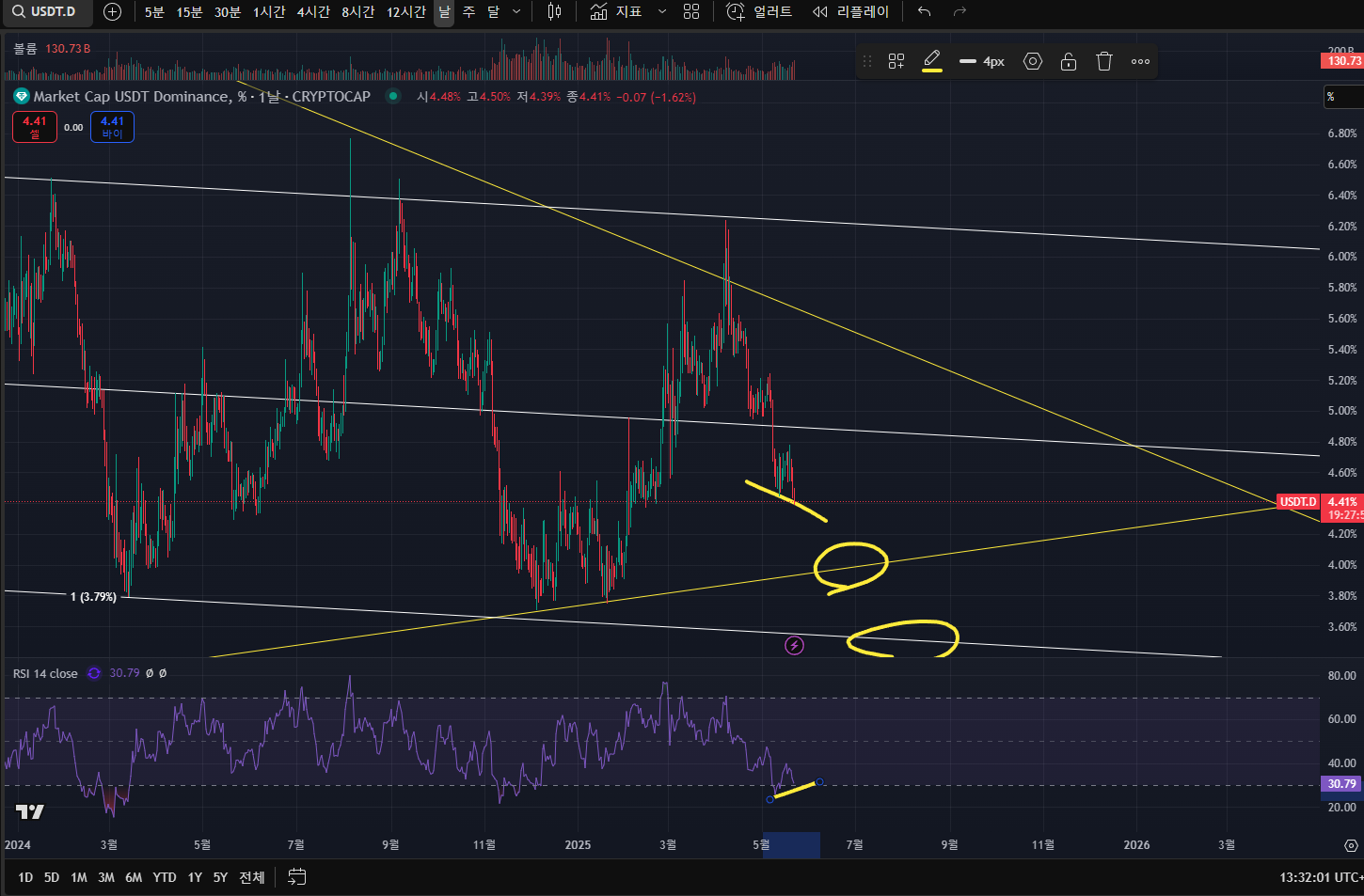Open the 지표 indicators dialog
The width and height of the screenshot is (1364, 896).
click(617, 11)
